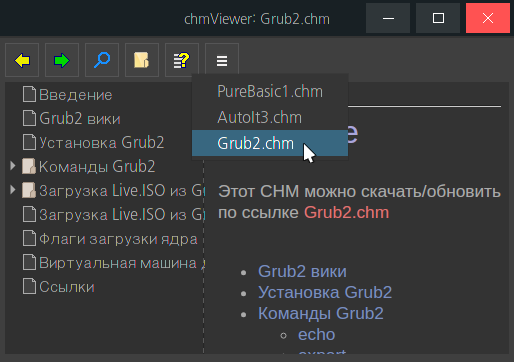Select the Загрузка Live.ISO page entry
This screenshot has height=362, width=514.
click(121, 214)
